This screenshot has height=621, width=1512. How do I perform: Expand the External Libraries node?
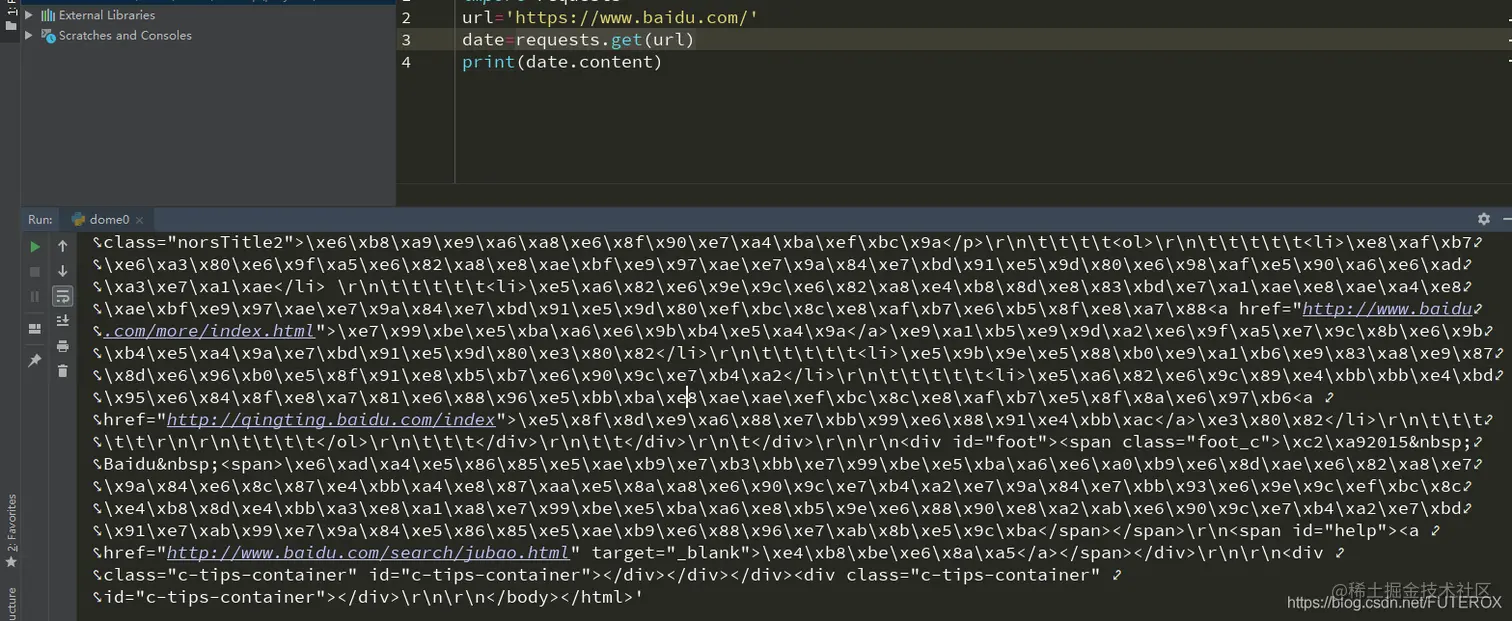tap(29, 15)
